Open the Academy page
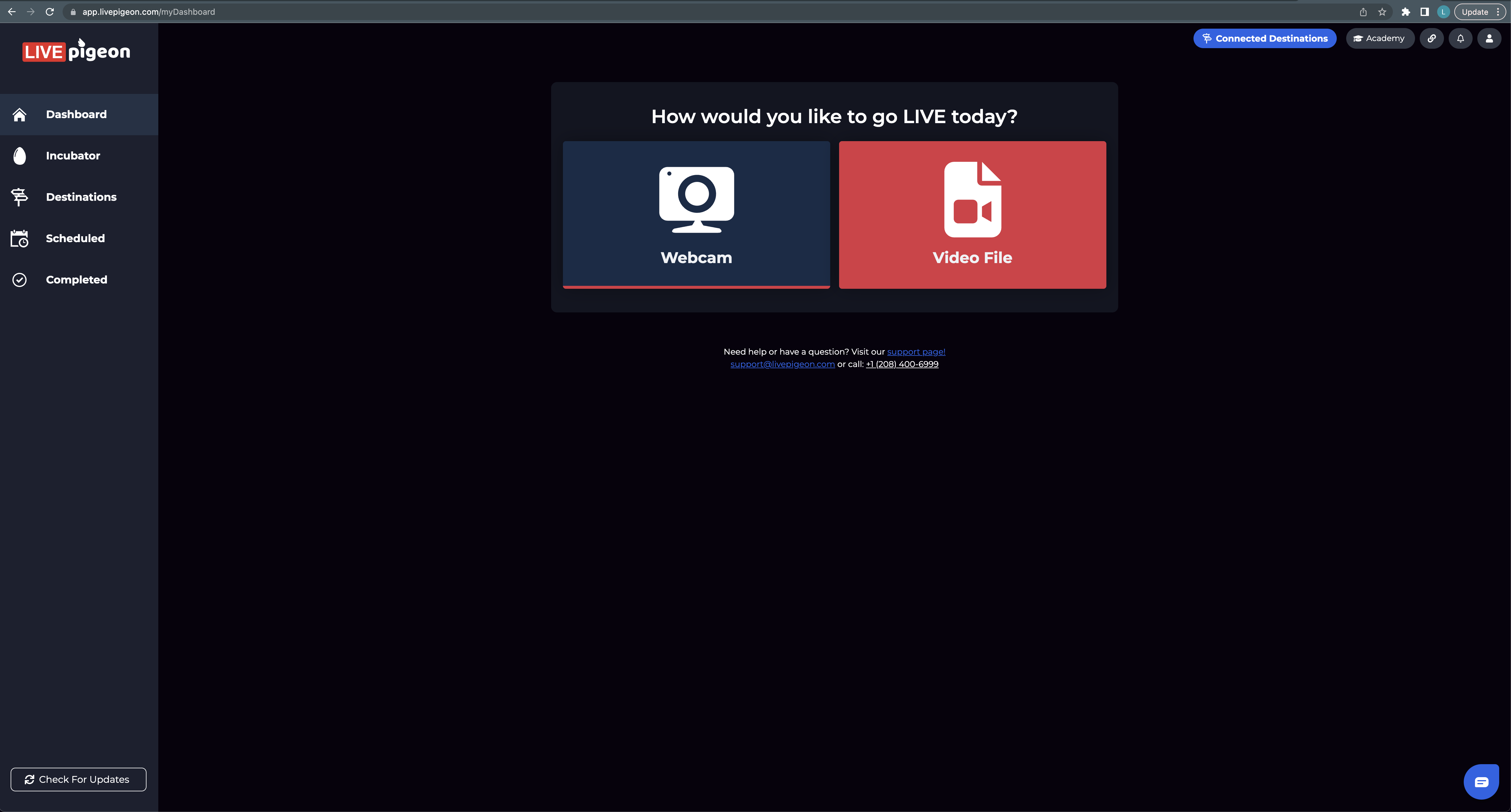 pyautogui.click(x=1379, y=39)
